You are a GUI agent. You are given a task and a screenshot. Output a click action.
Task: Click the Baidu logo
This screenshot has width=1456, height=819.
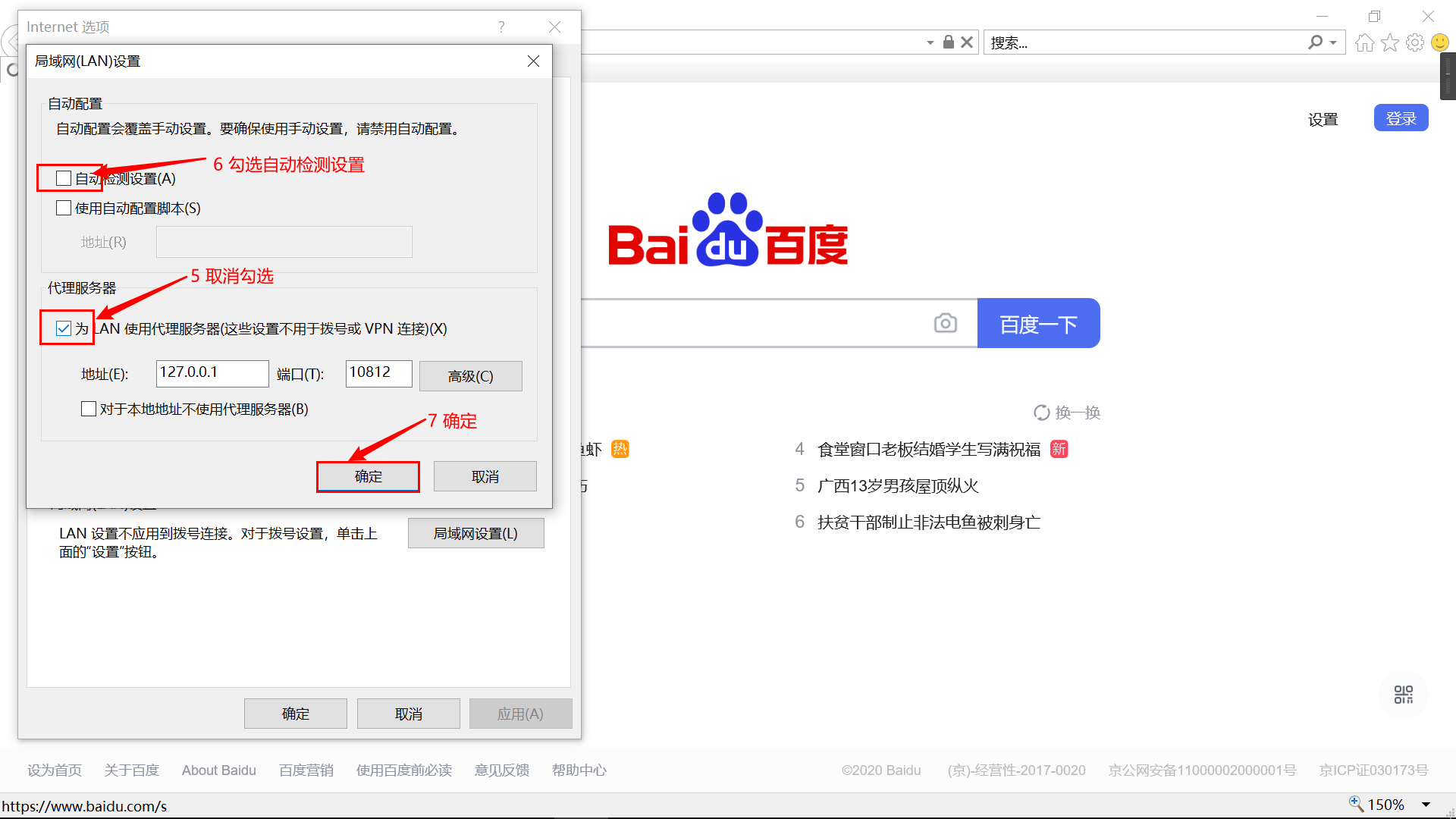click(728, 230)
